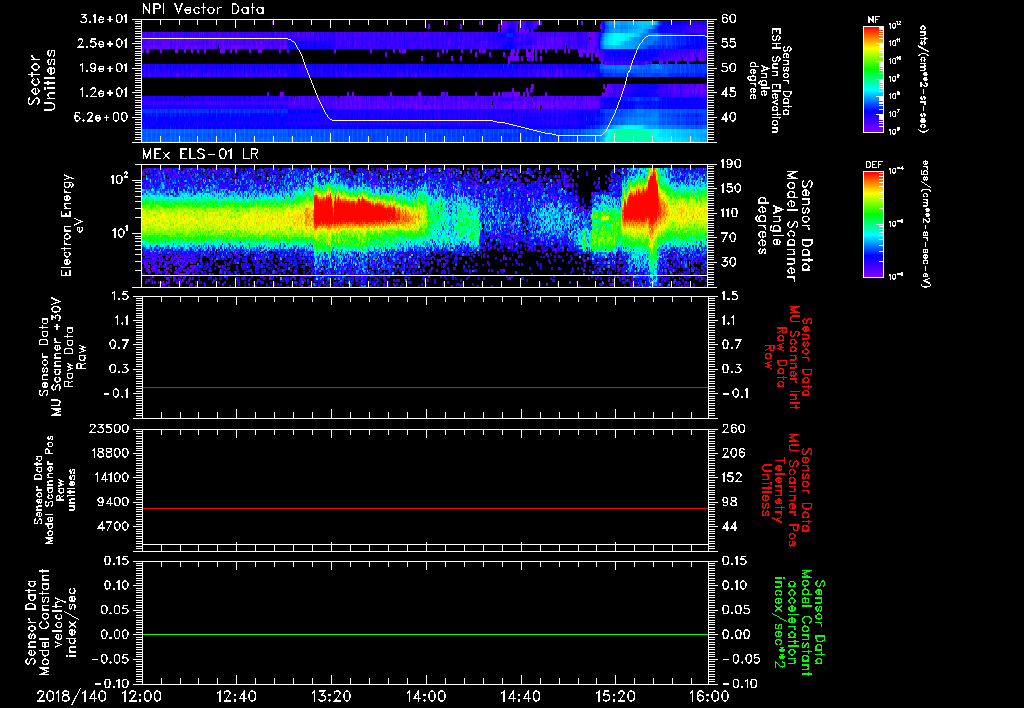
Task: Click the 15:20 time axis label
Action: click(615, 696)
